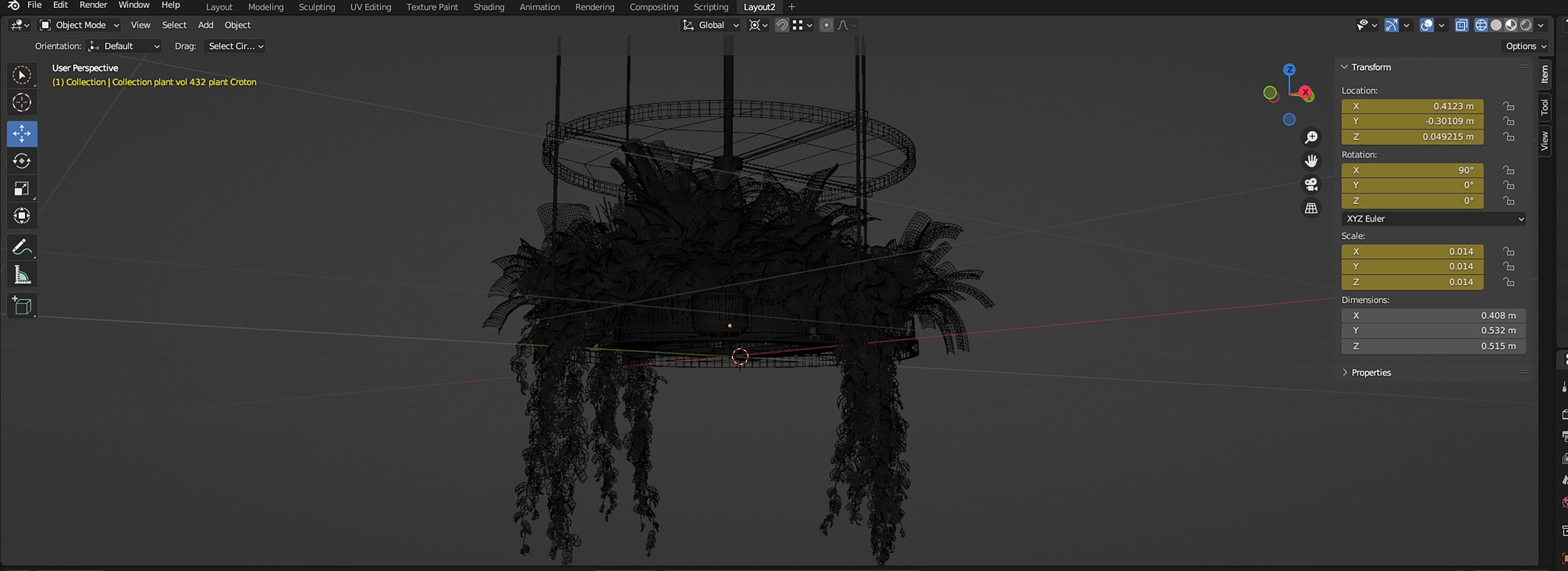Click the Rotation X 90° field
Screen dimensions: 1568x571
click(1412, 170)
